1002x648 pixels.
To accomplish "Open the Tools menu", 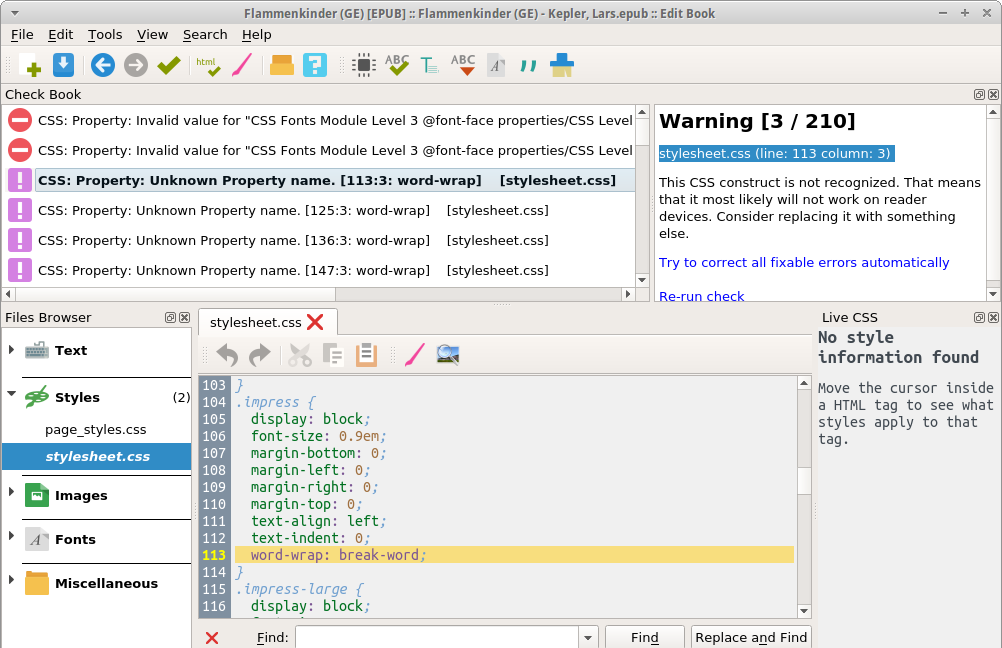I will [x=105, y=34].
